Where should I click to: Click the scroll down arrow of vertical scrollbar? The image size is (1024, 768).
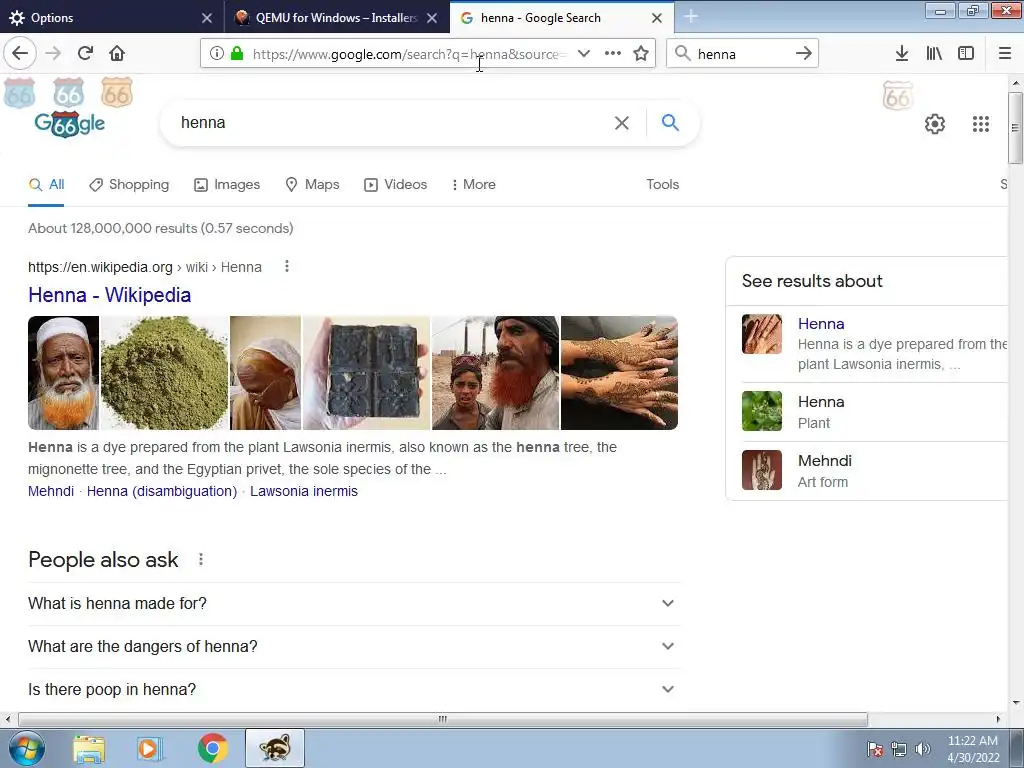[x=1016, y=703]
